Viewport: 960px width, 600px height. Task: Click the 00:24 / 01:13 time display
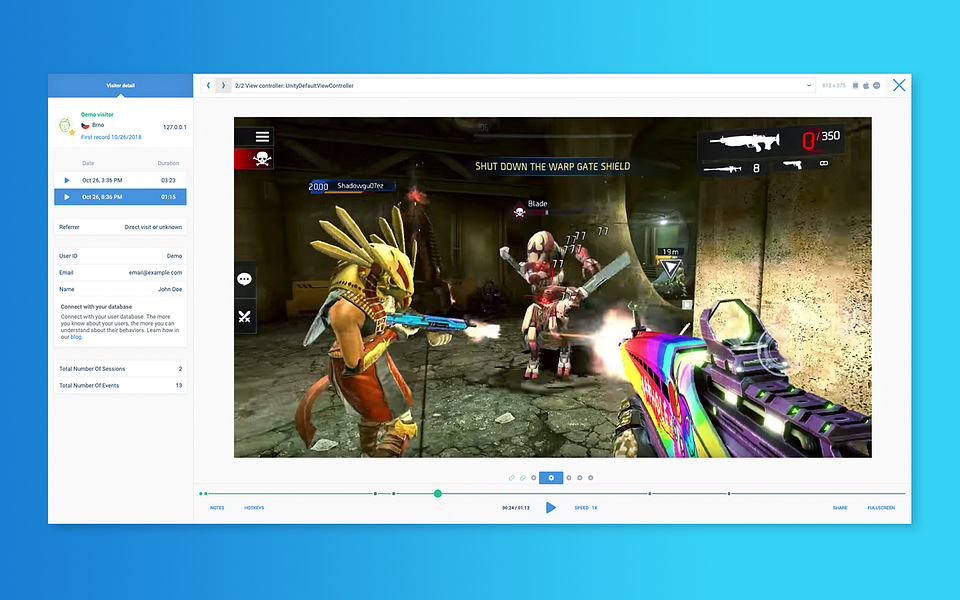(x=516, y=508)
